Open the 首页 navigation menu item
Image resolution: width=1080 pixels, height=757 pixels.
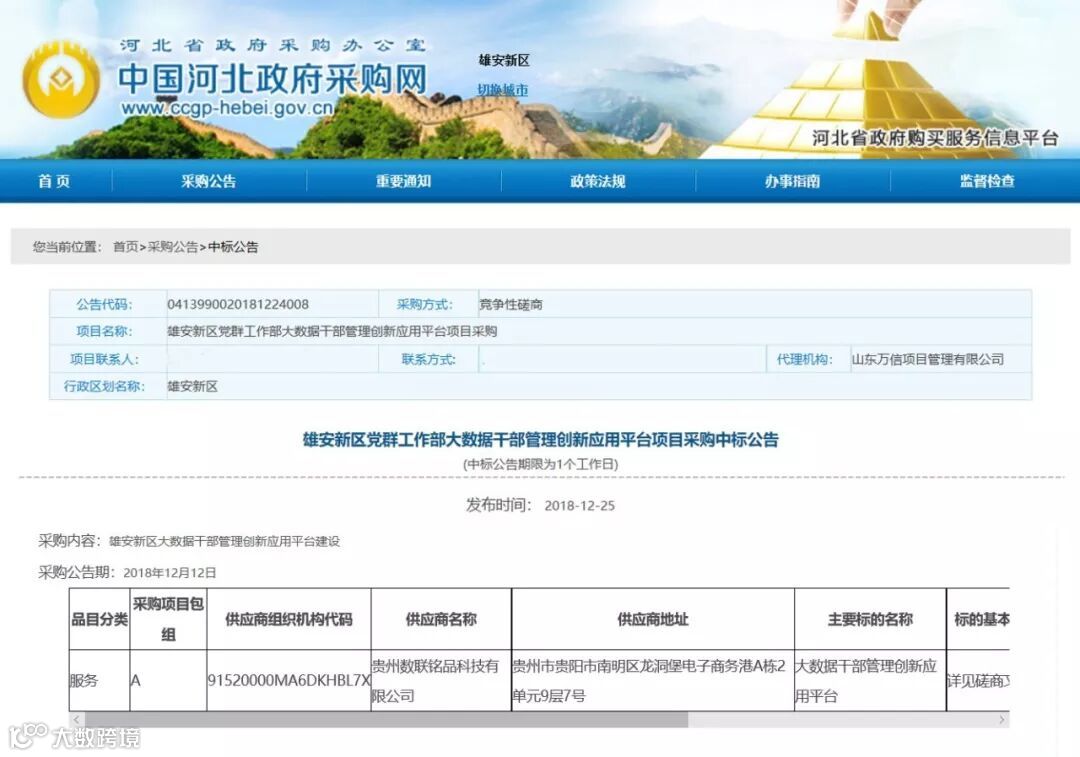[x=54, y=181]
